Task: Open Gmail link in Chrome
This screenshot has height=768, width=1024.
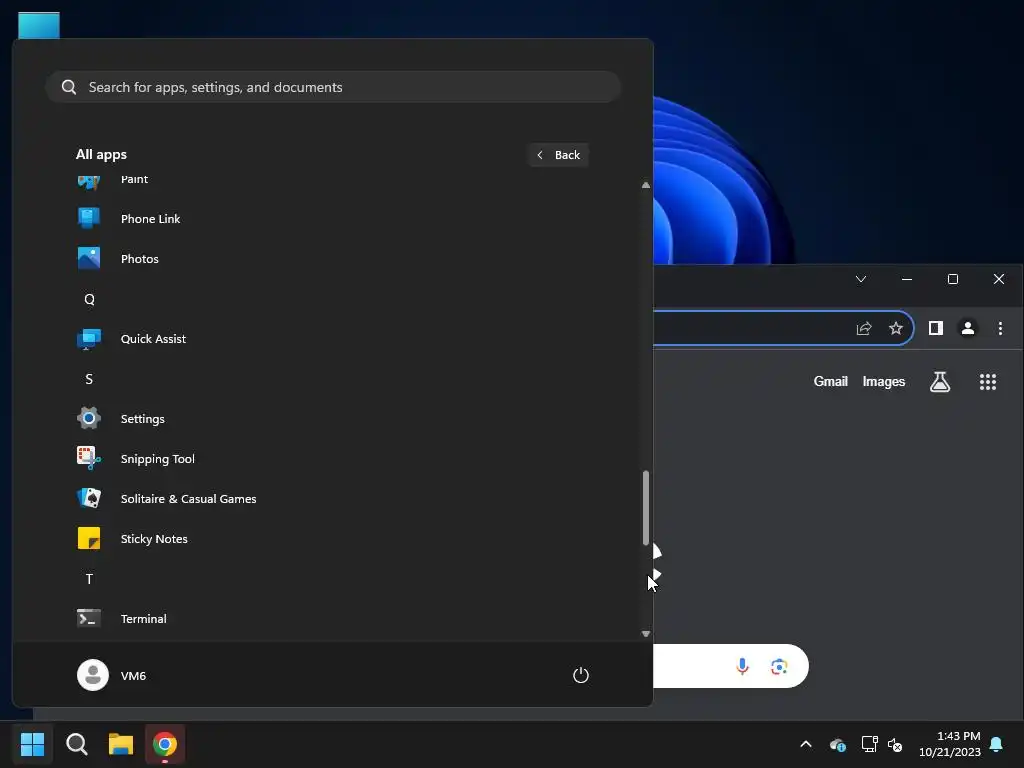Action: 830,381
